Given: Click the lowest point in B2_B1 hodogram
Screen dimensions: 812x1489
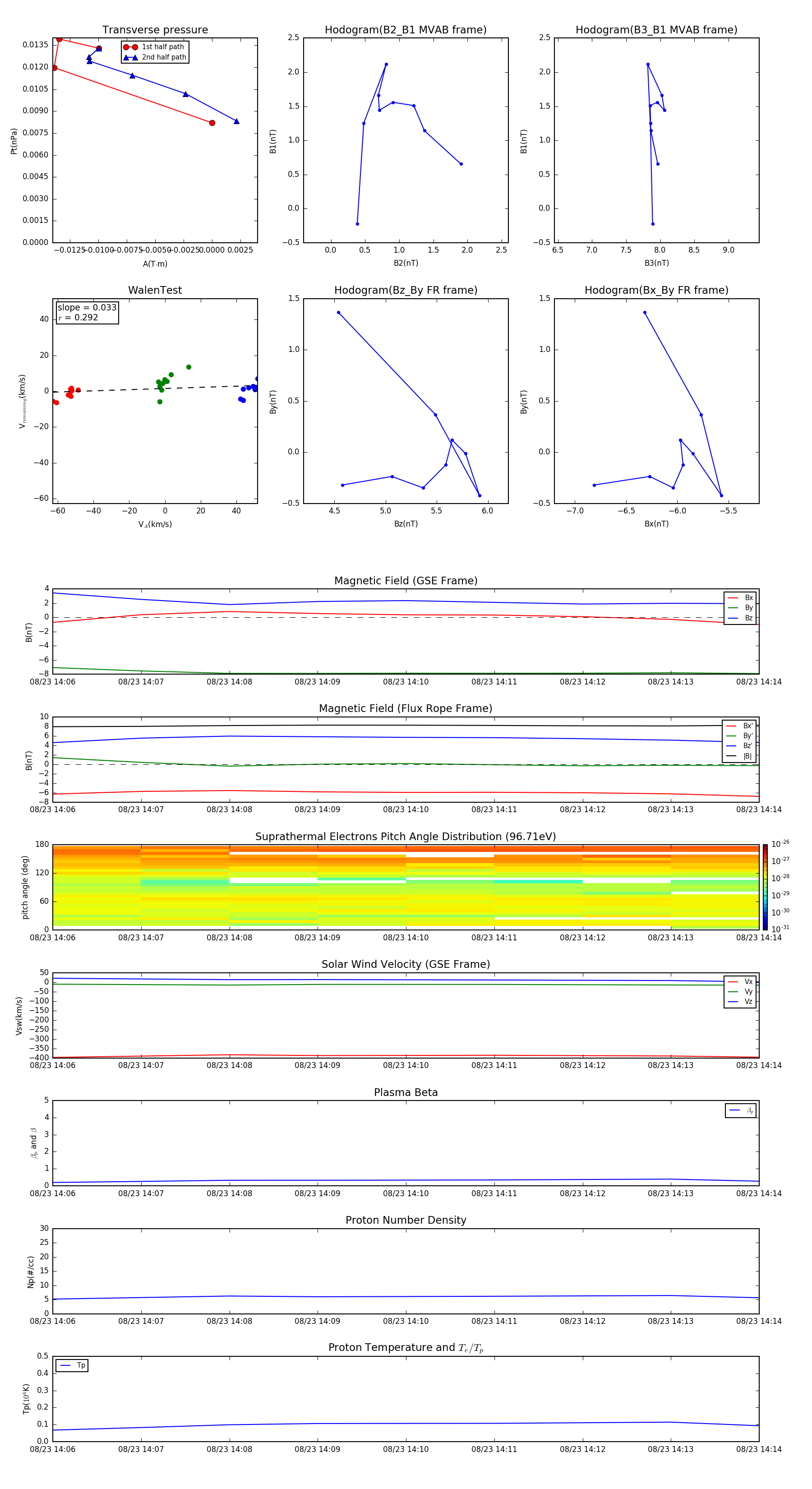Looking at the screenshot, I should click(x=357, y=224).
